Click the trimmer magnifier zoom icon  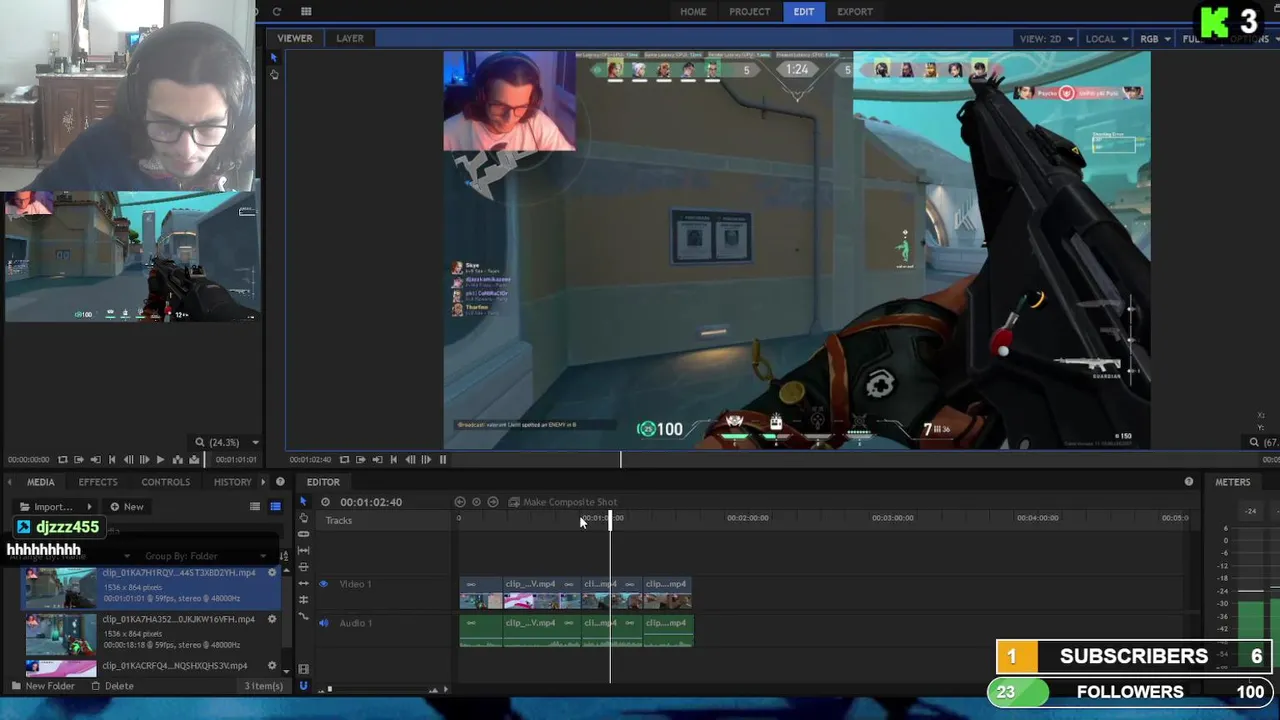click(x=200, y=442)
